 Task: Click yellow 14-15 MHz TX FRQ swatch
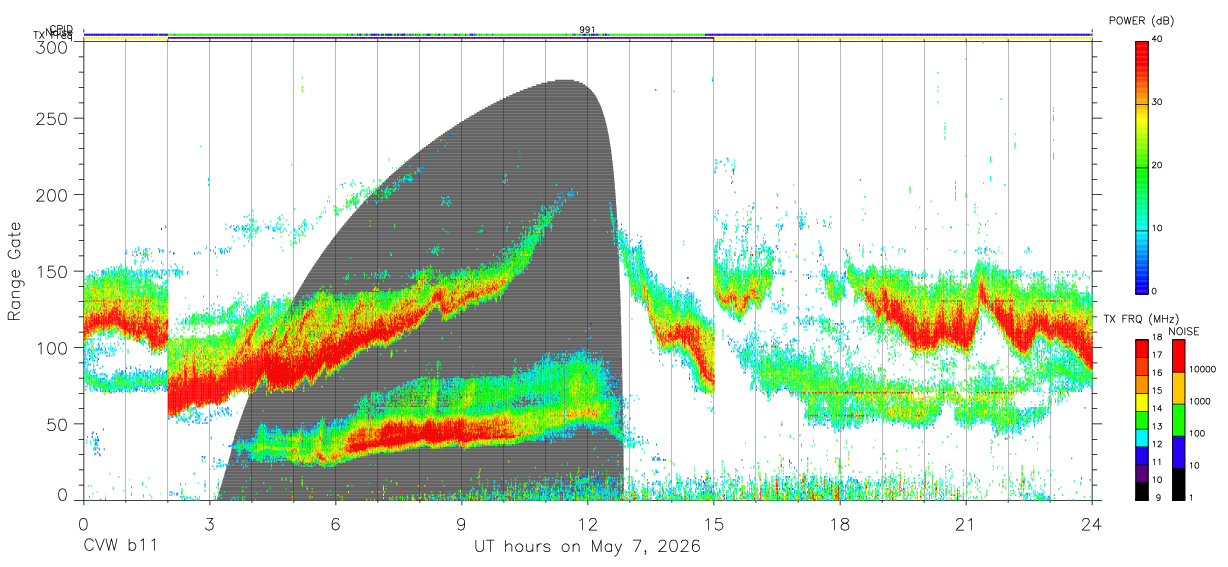pos(1141,400)
